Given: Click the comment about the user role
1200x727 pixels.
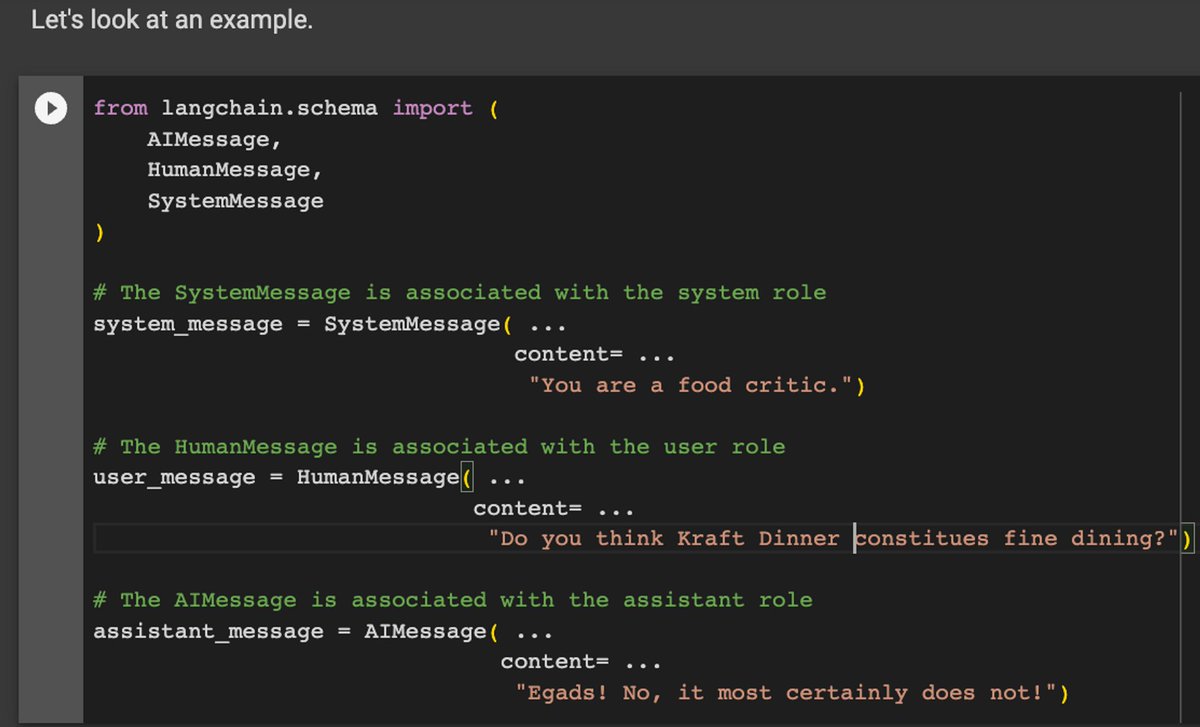Looking at the screenshot, I should (x=439, y=447).
